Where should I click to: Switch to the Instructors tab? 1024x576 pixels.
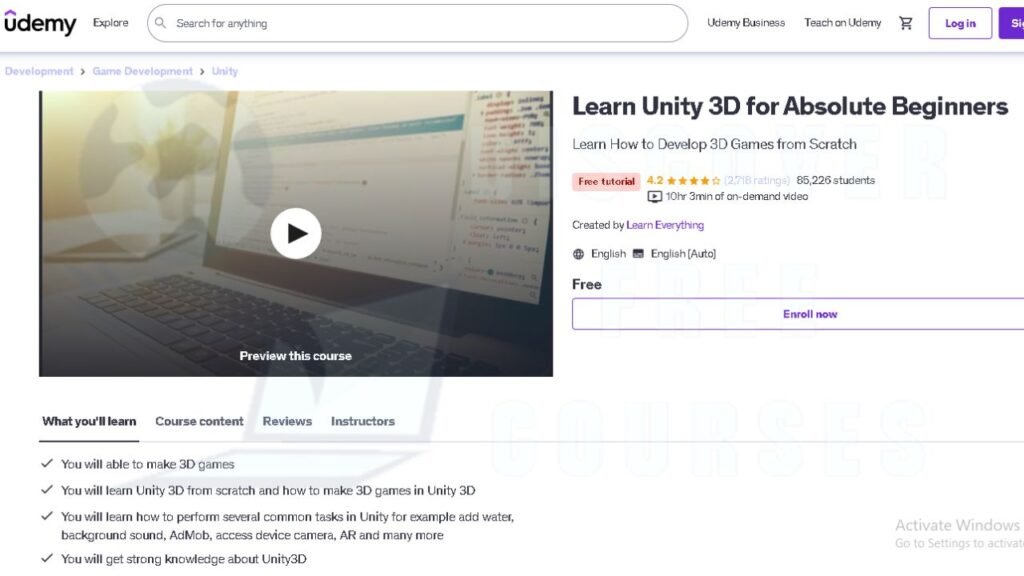click(x=362, y=422)
